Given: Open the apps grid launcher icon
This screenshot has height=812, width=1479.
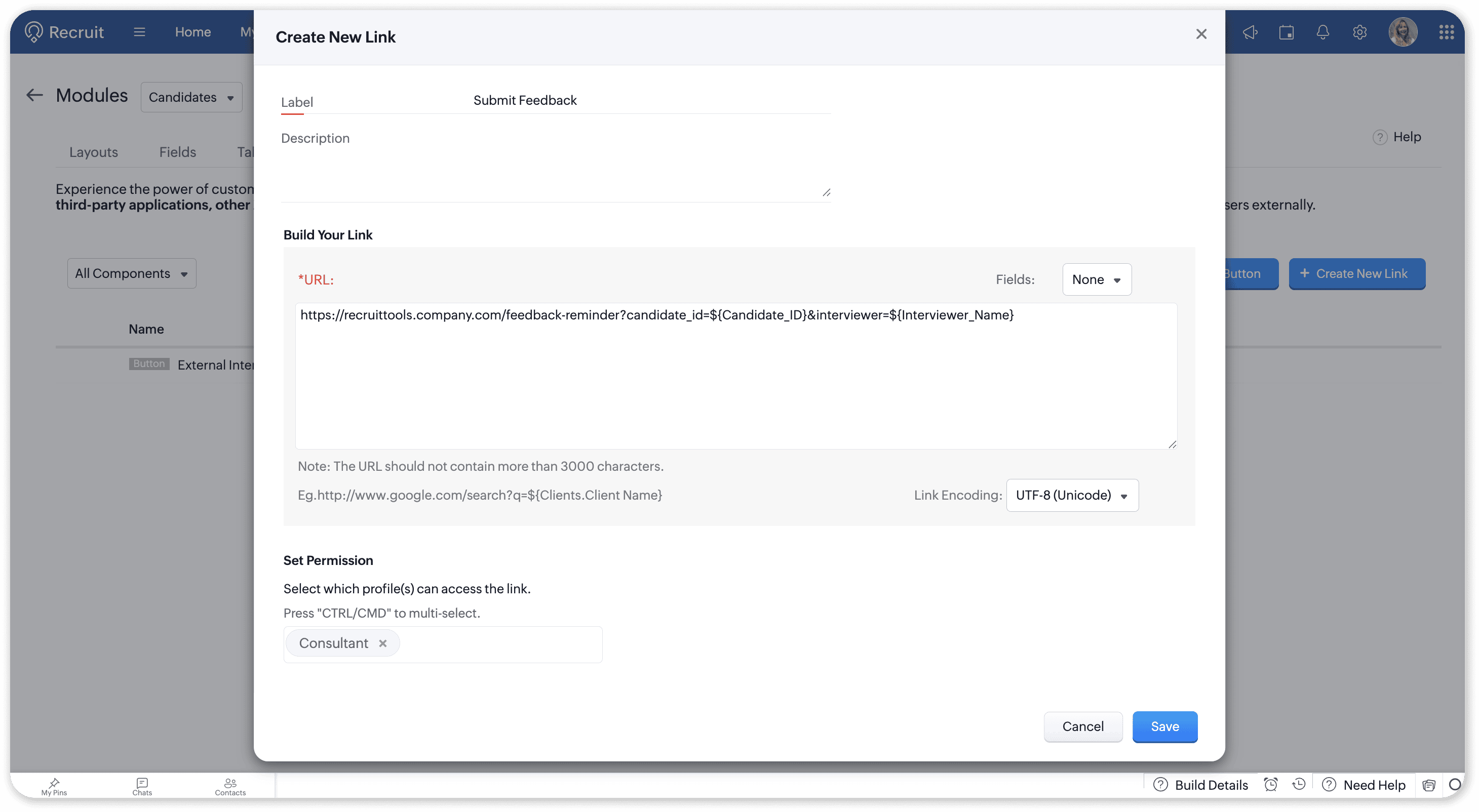Looking at the screenshot, I should point(1446,32).
